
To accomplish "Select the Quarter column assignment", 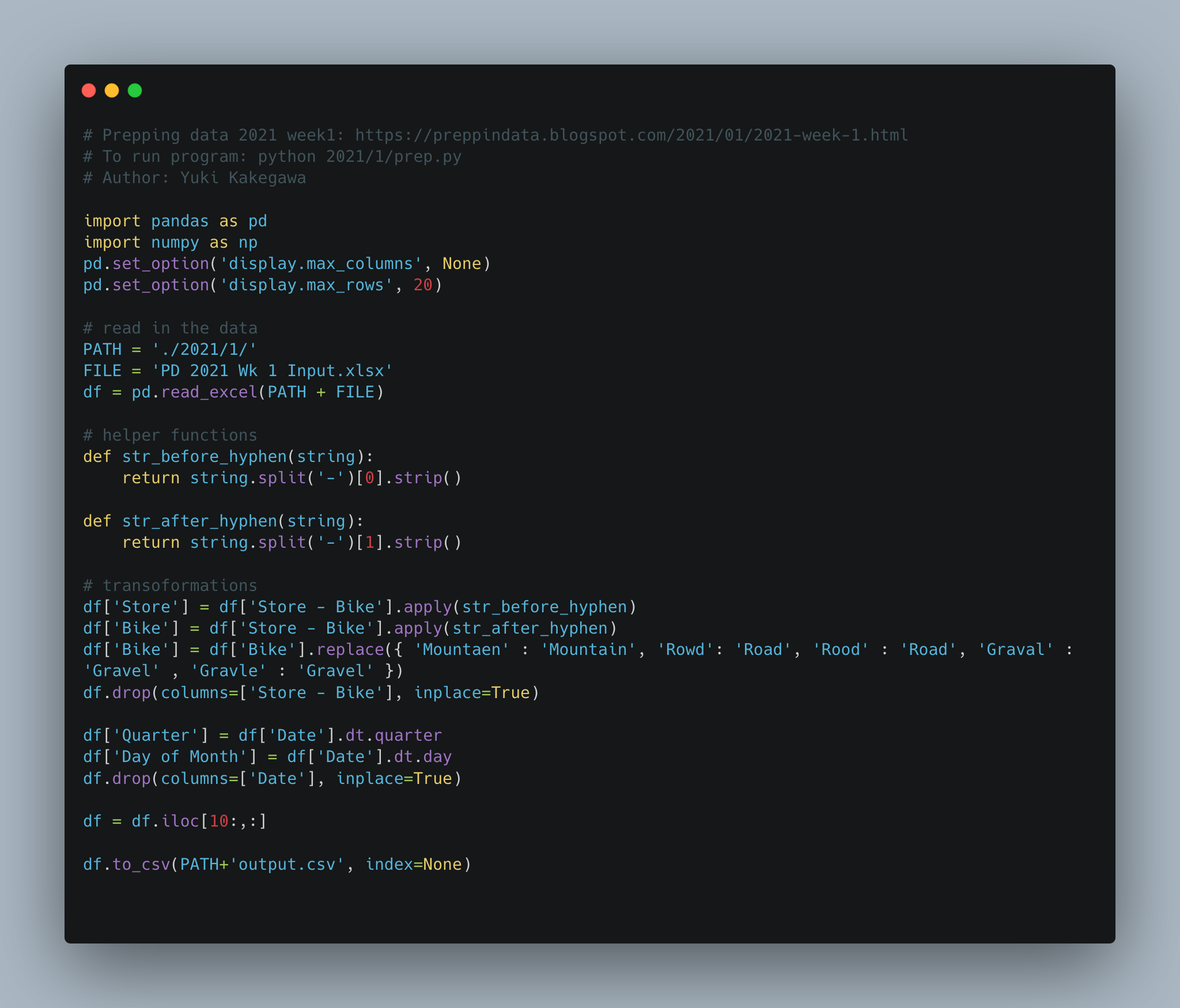I will pyautogui.click(x=262, y=734).
